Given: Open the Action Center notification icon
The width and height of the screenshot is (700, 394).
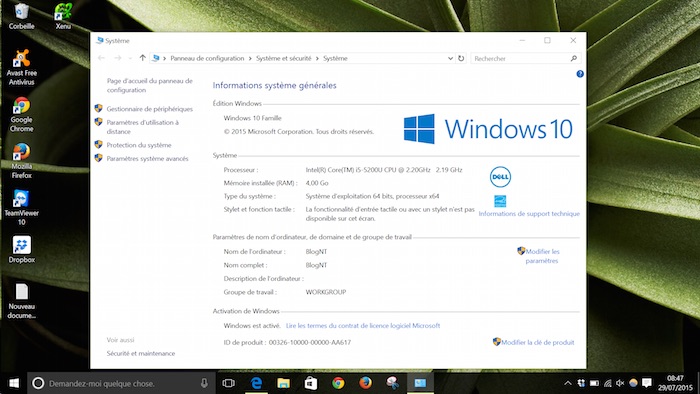Looking at the screenshot, I should tap(646, 383).
